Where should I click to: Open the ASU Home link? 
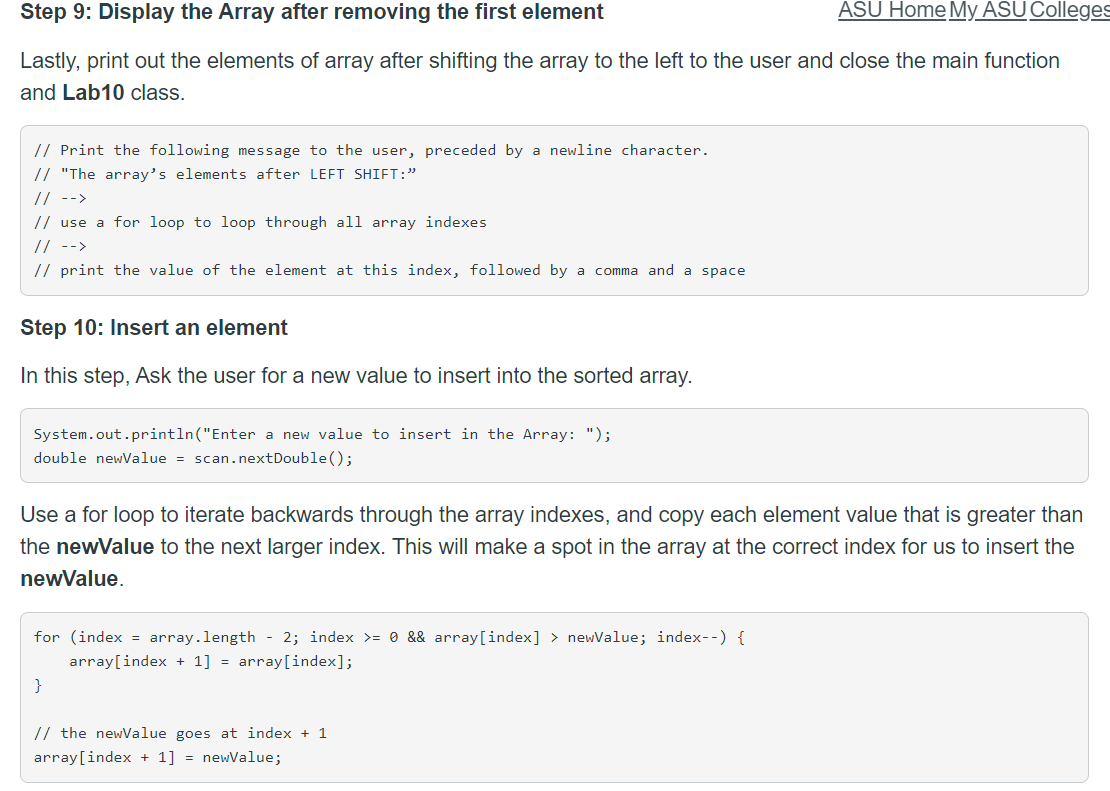tap(891, 11)
